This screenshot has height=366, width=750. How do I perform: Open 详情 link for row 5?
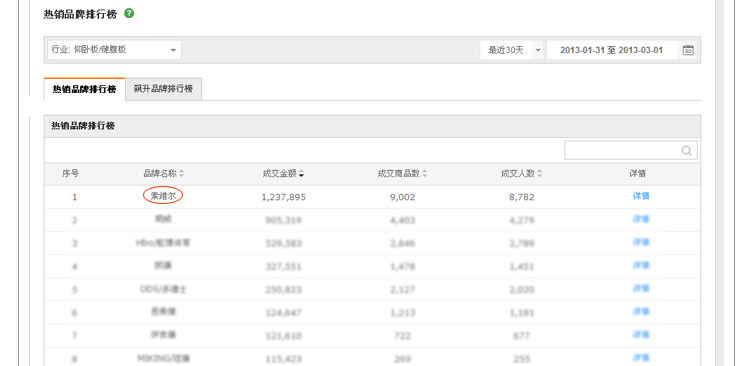click(x=641, y=288)
